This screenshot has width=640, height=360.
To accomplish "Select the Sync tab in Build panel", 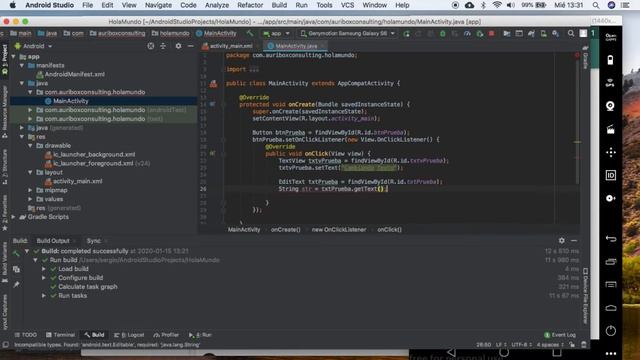I will [93, 241].
